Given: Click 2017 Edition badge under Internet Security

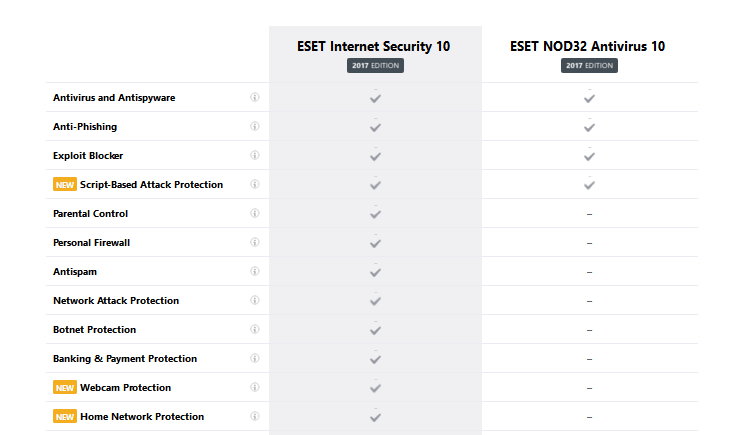Looking at the screenshot, I should (x=375, y=65).
